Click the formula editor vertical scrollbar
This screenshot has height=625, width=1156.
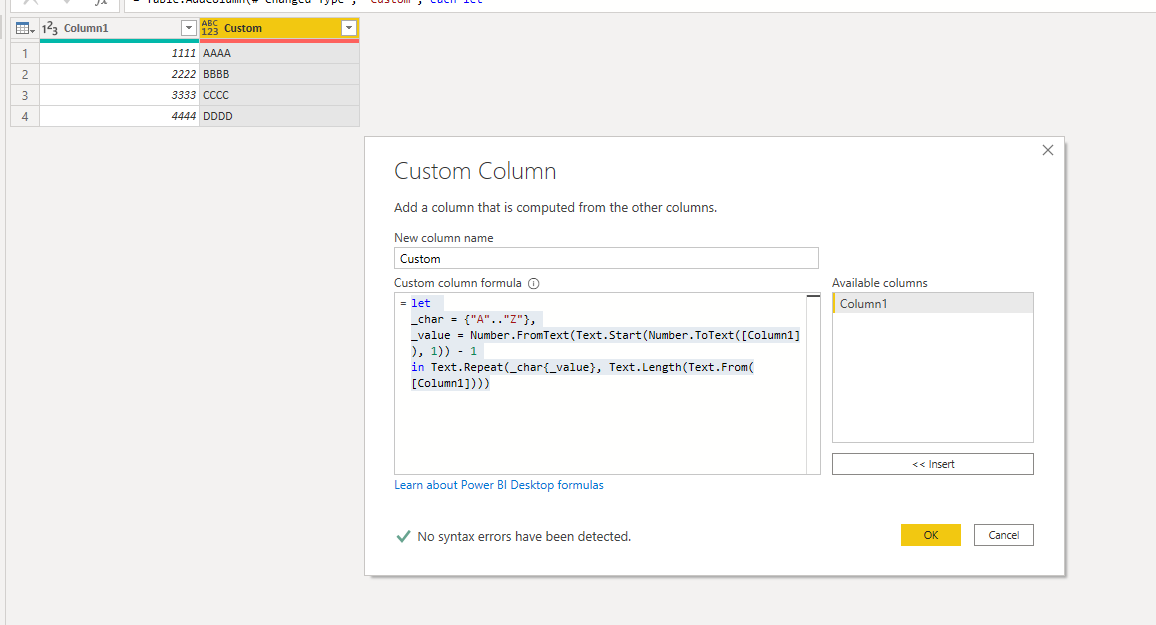click(x=813, y=383)
